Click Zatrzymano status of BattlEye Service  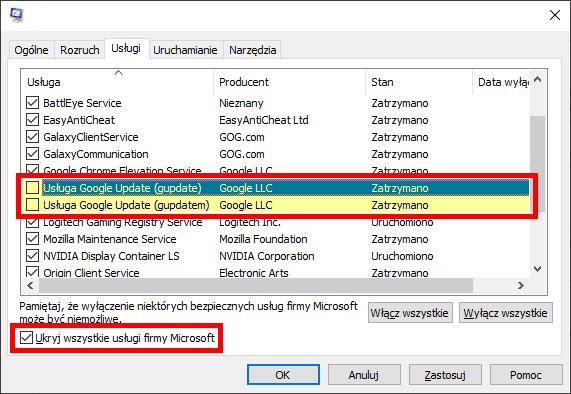pyautogui.click(x=399, y=103)
